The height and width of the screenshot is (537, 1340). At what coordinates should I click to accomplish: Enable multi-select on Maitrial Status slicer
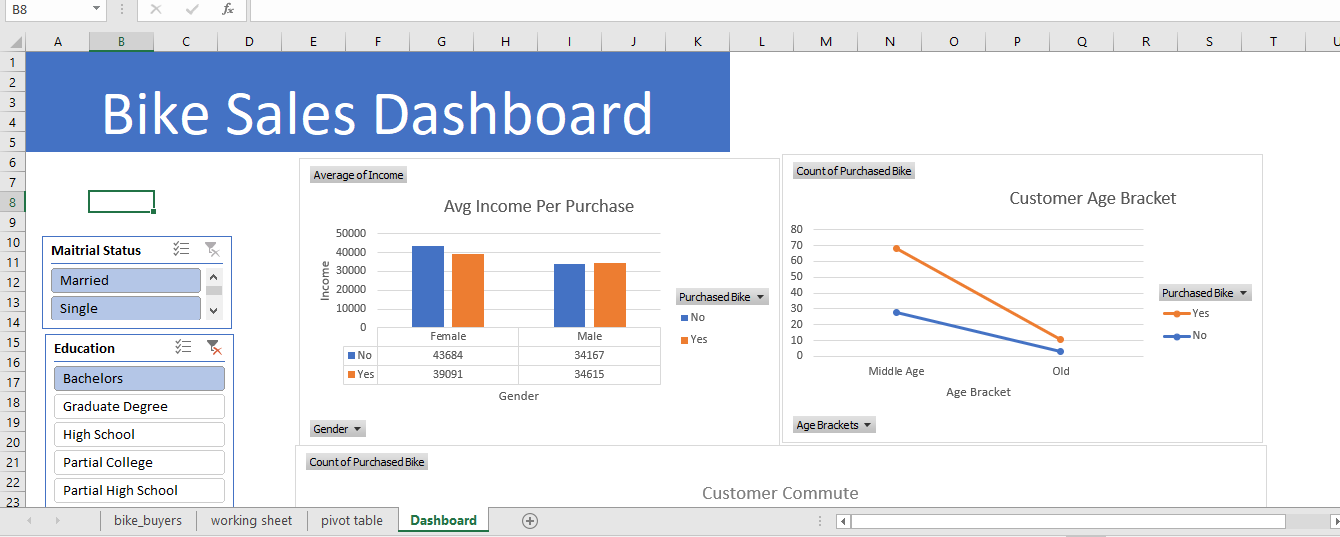182,250
